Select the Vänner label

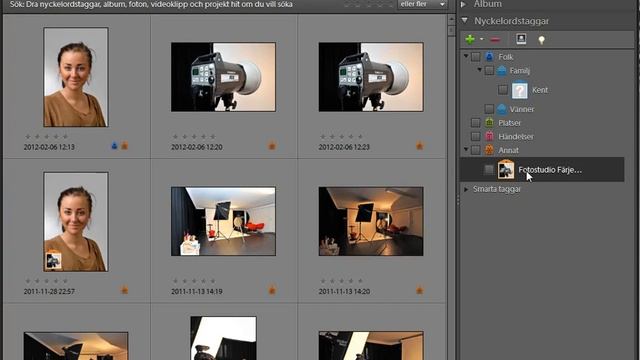tap(522, 109)
